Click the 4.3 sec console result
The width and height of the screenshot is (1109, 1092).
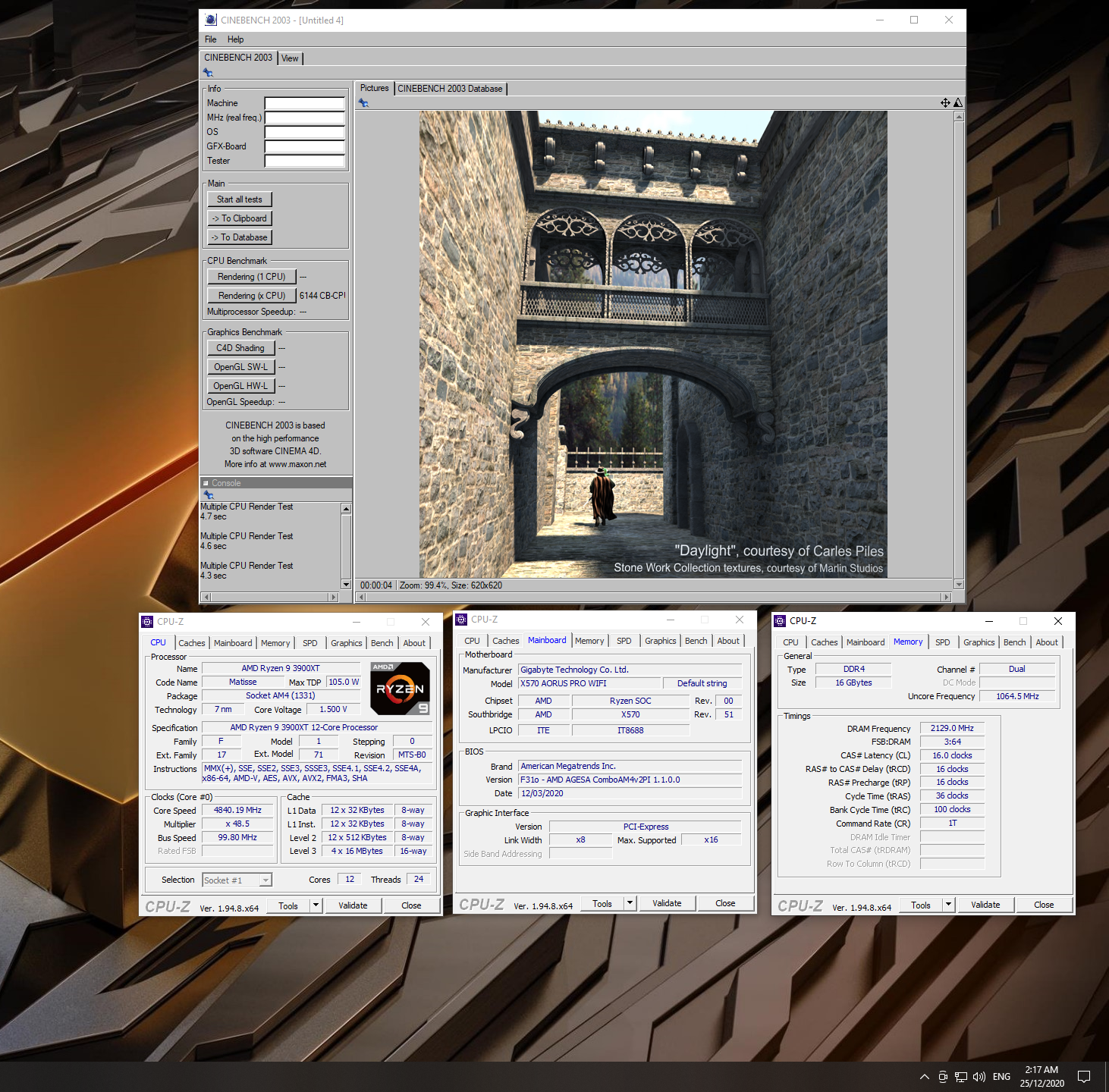[214, 576]
